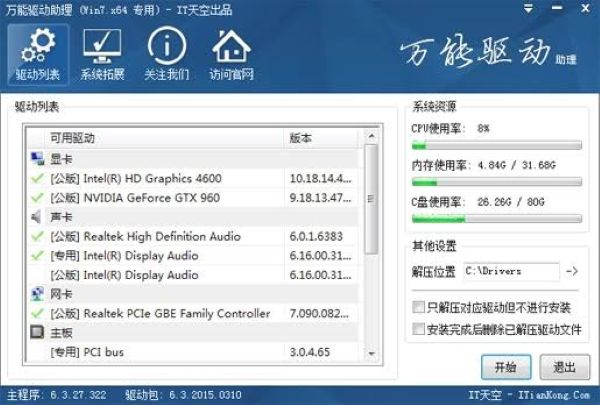The width and height of the screenshot is (600, 405).
Task: Enable 安装完成后删除已解压驱动文件 option
Action: pos(418,329)
